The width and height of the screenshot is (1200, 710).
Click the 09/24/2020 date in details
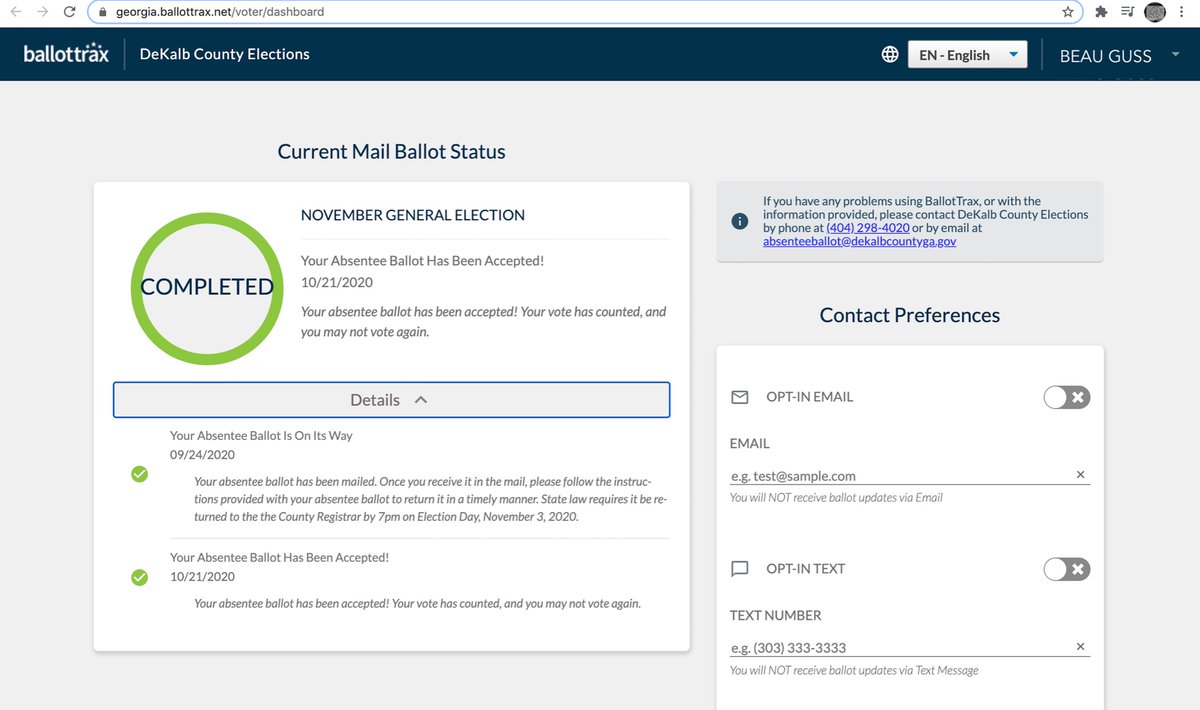[202, 454]
